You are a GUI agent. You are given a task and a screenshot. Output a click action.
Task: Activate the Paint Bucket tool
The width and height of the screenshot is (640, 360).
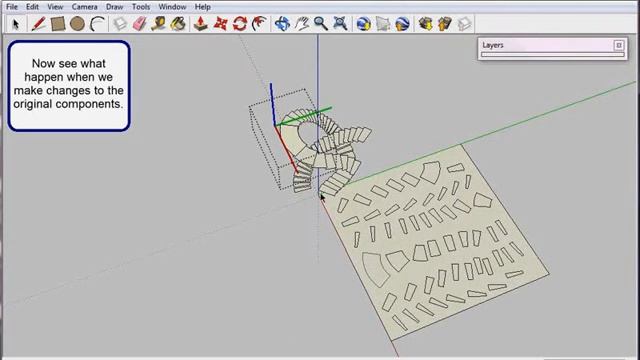pyautogui.click(x=178, y=24)
